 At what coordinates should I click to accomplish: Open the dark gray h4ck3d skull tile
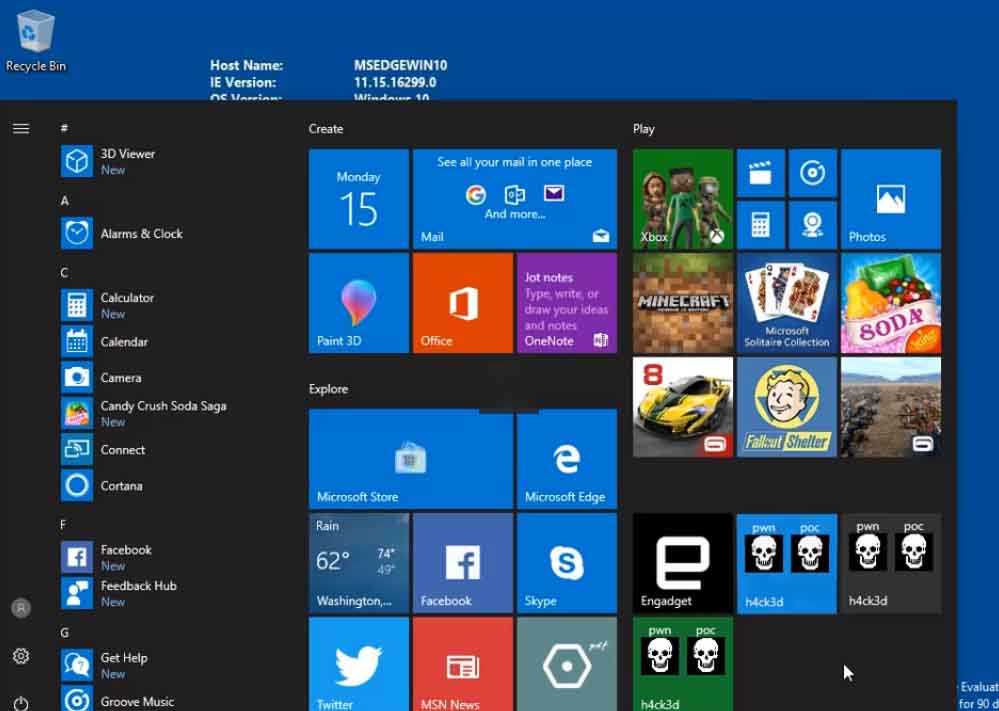(x=891, y=563)
